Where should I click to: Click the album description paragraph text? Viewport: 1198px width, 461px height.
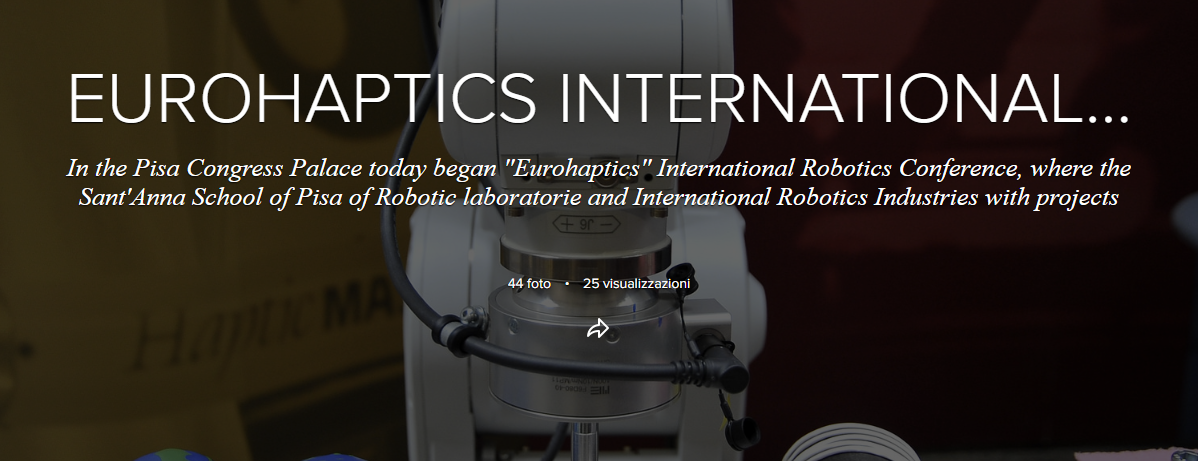[x=598, y=183]
